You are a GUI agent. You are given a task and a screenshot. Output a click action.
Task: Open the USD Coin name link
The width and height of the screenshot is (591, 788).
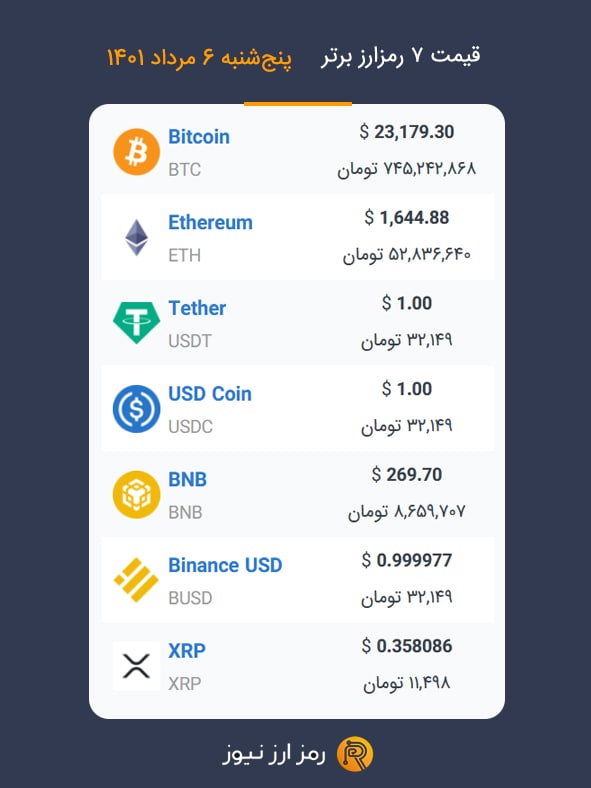click(210, 394)
